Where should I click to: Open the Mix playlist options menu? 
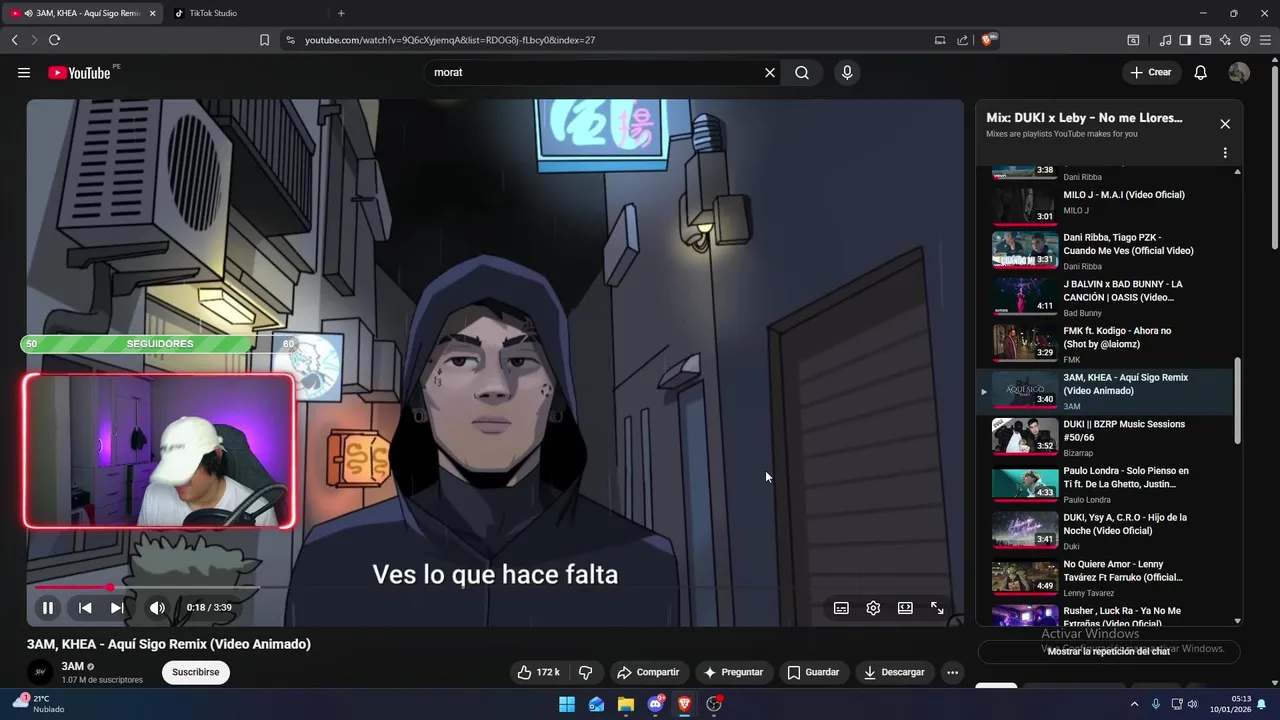1225,153
